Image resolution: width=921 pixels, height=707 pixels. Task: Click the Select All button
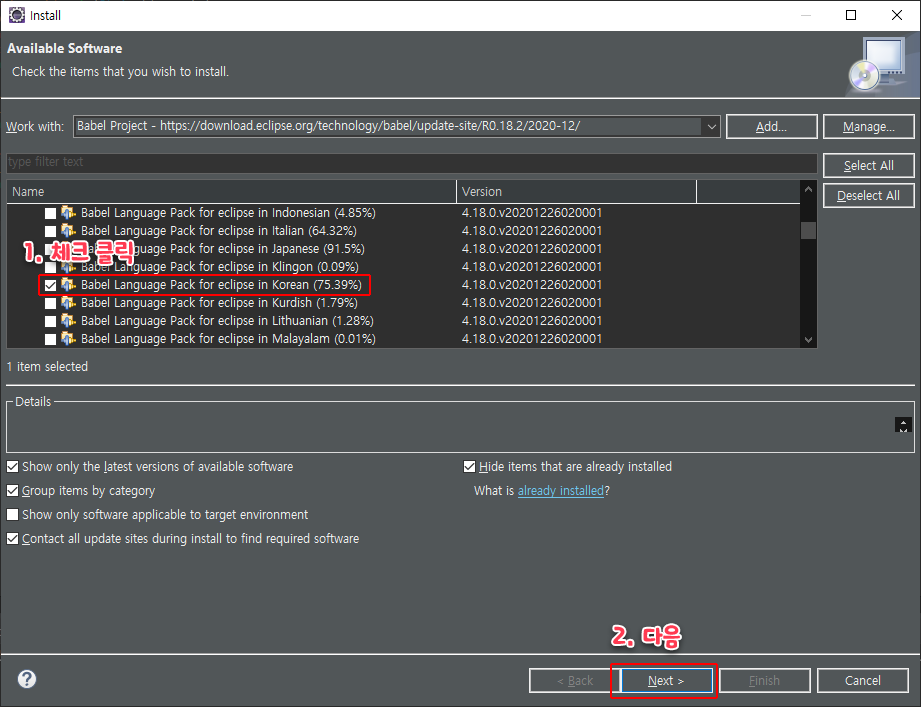(x=869, y=166)
